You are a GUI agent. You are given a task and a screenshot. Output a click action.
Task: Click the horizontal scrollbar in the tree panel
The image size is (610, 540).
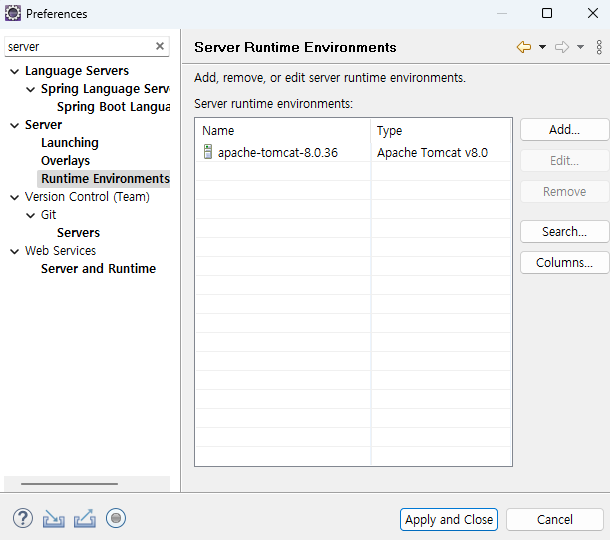pos(69,484)
